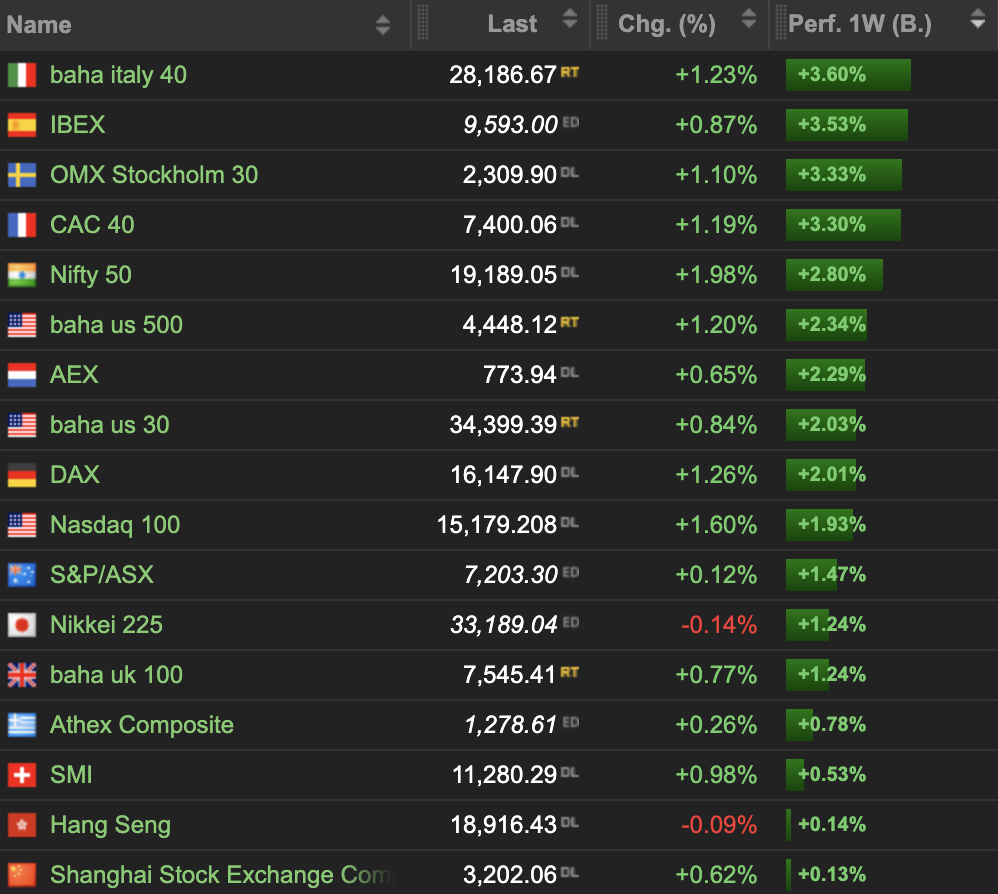Click the US flag beside baha us 30
Viewport: 998px width, 894px height.
point(22,425)
